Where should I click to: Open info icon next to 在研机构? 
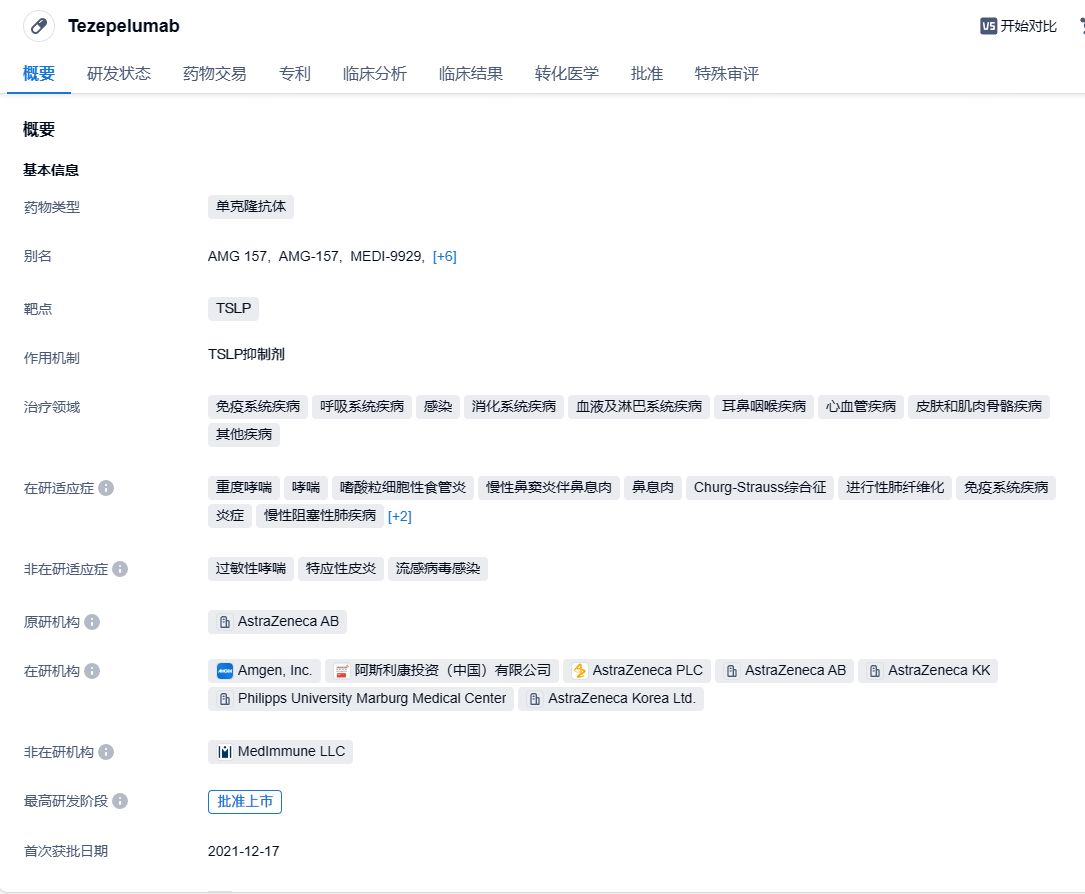pos(92,671)
